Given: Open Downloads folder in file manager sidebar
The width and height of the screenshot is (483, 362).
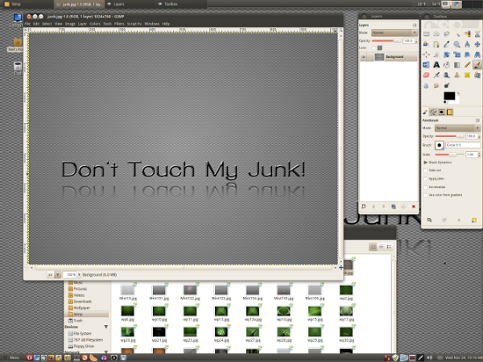Looking at the screenshot, I should pyautogui.click(x=80, y=301).
